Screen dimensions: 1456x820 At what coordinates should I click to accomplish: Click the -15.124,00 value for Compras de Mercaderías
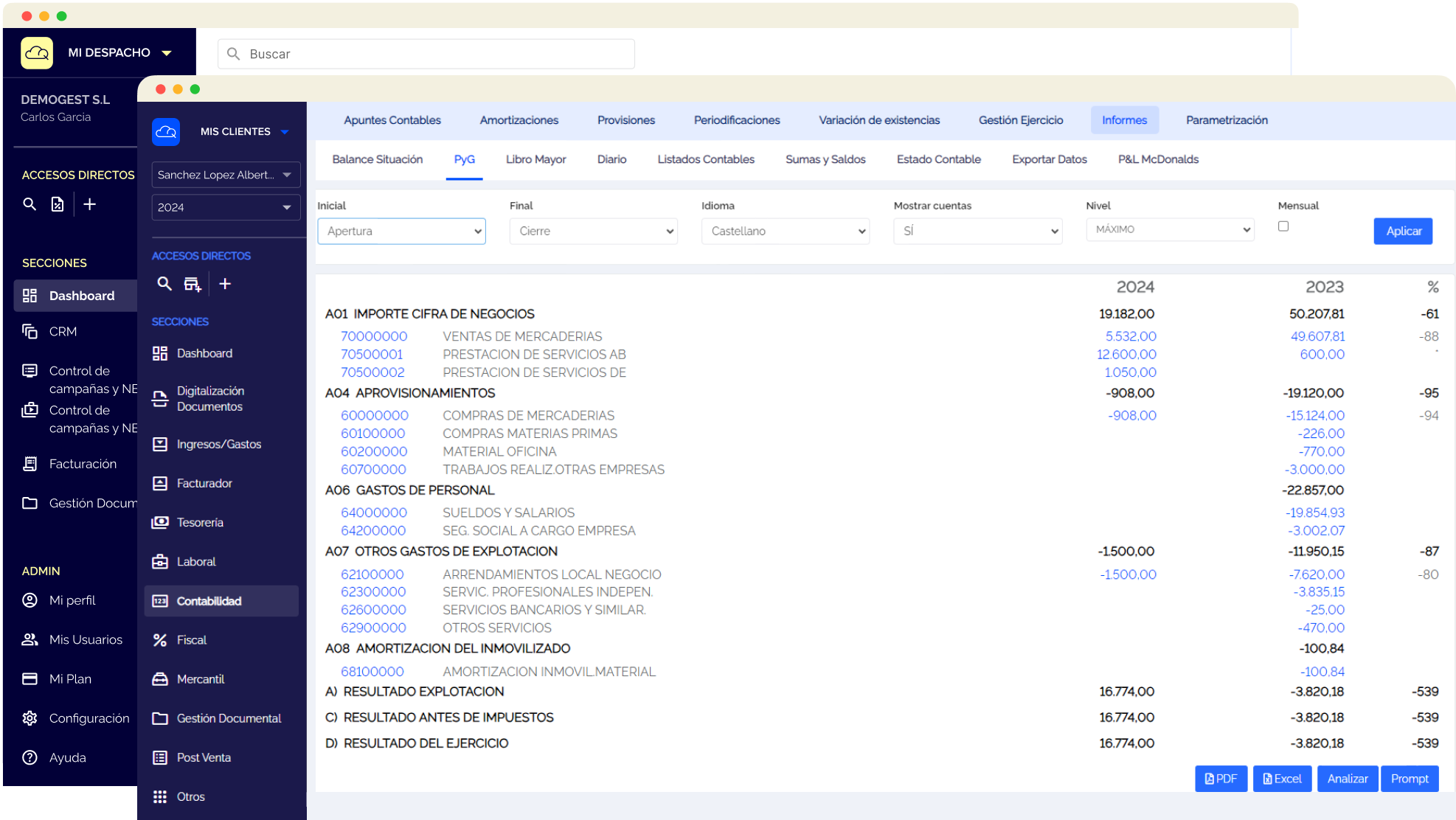pyautogui.click(x=1315, y=416)
